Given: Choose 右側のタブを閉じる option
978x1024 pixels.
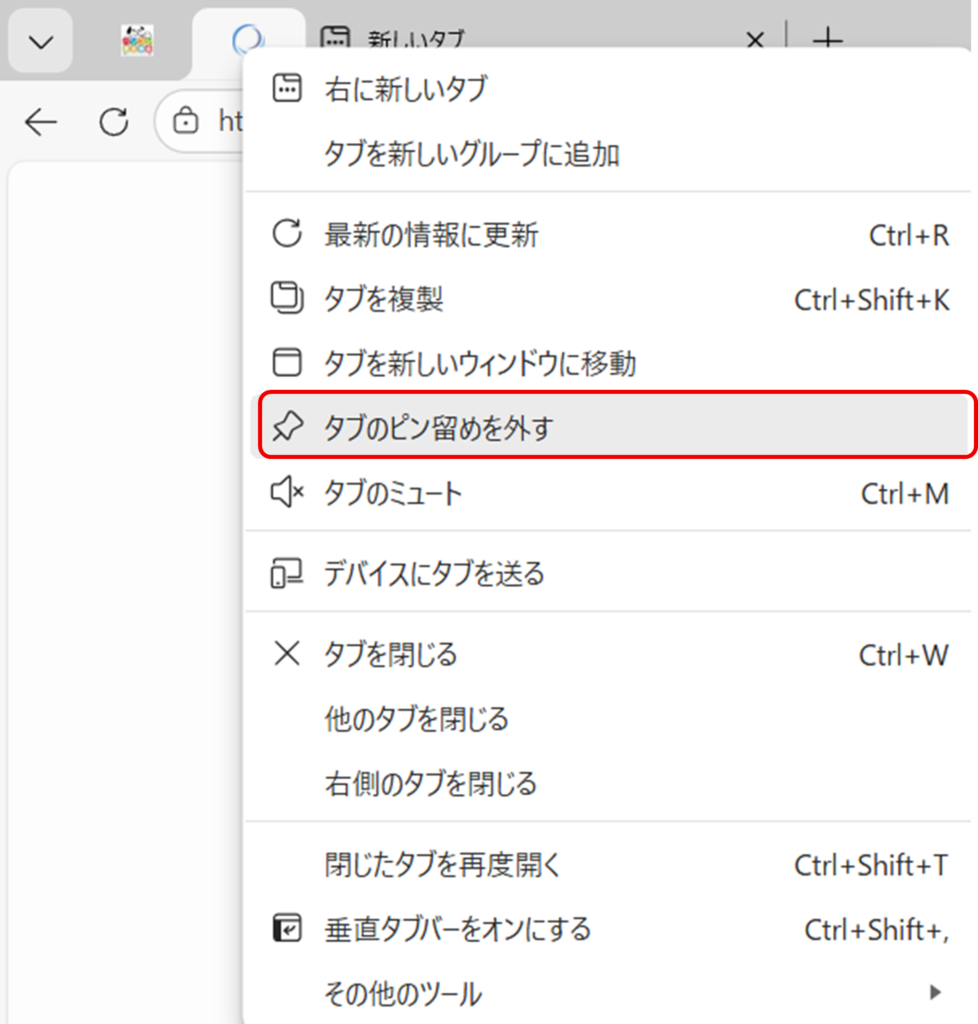Looking at the screenshot, I should tap(430, 783).
